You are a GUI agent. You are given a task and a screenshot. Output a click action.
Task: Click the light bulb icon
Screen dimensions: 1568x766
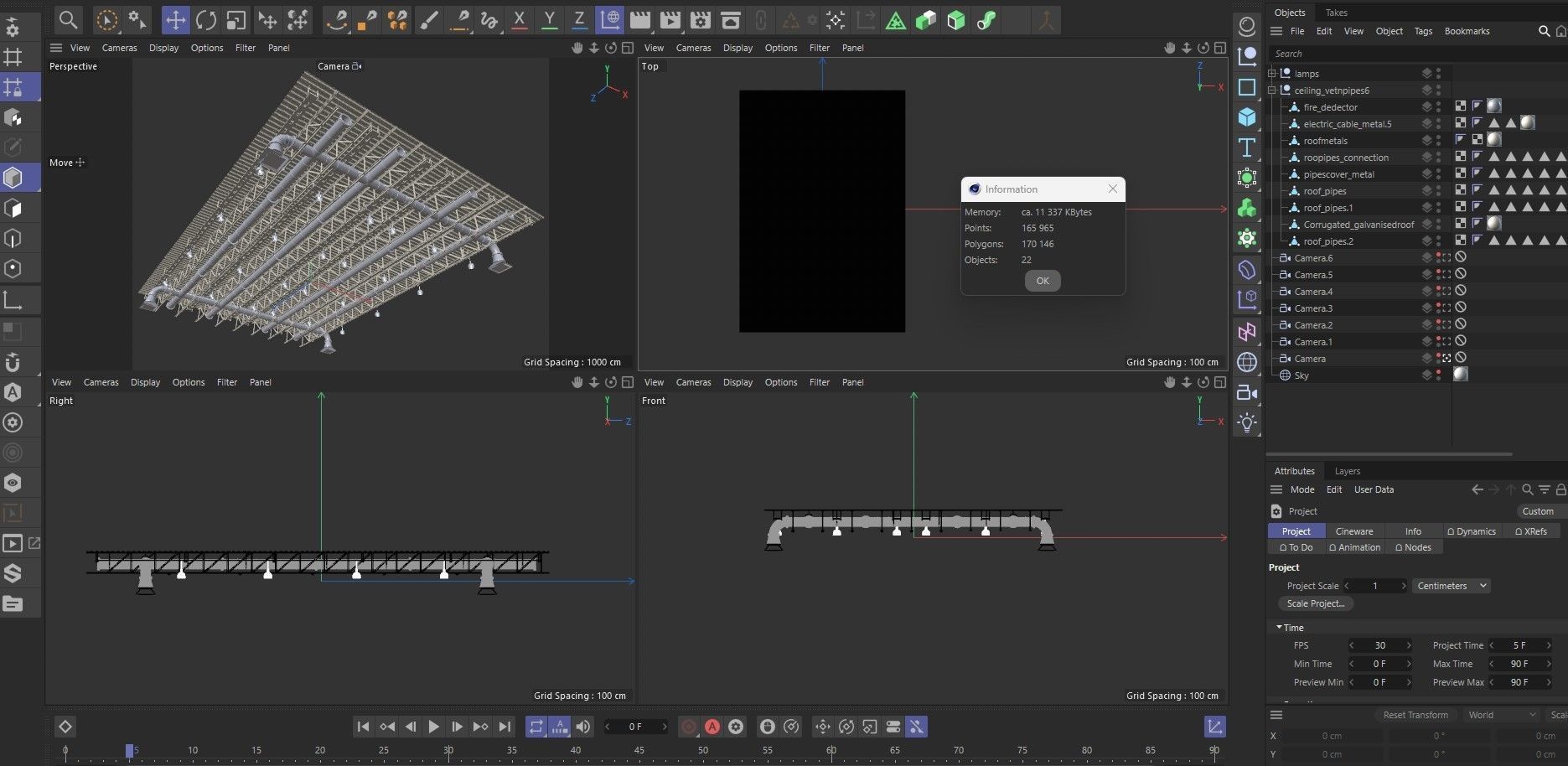[1247, 422]
